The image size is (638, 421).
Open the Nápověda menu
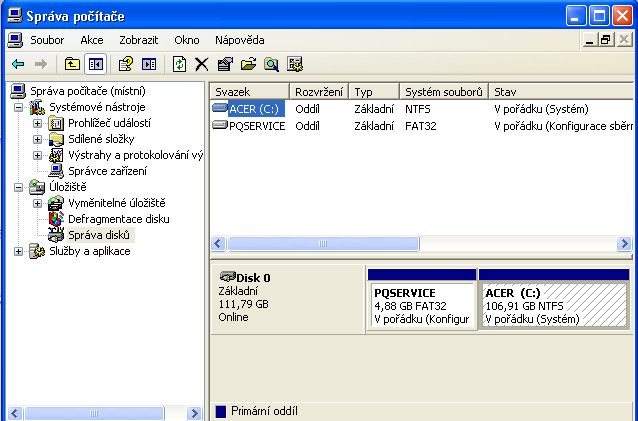click(240, 40)
